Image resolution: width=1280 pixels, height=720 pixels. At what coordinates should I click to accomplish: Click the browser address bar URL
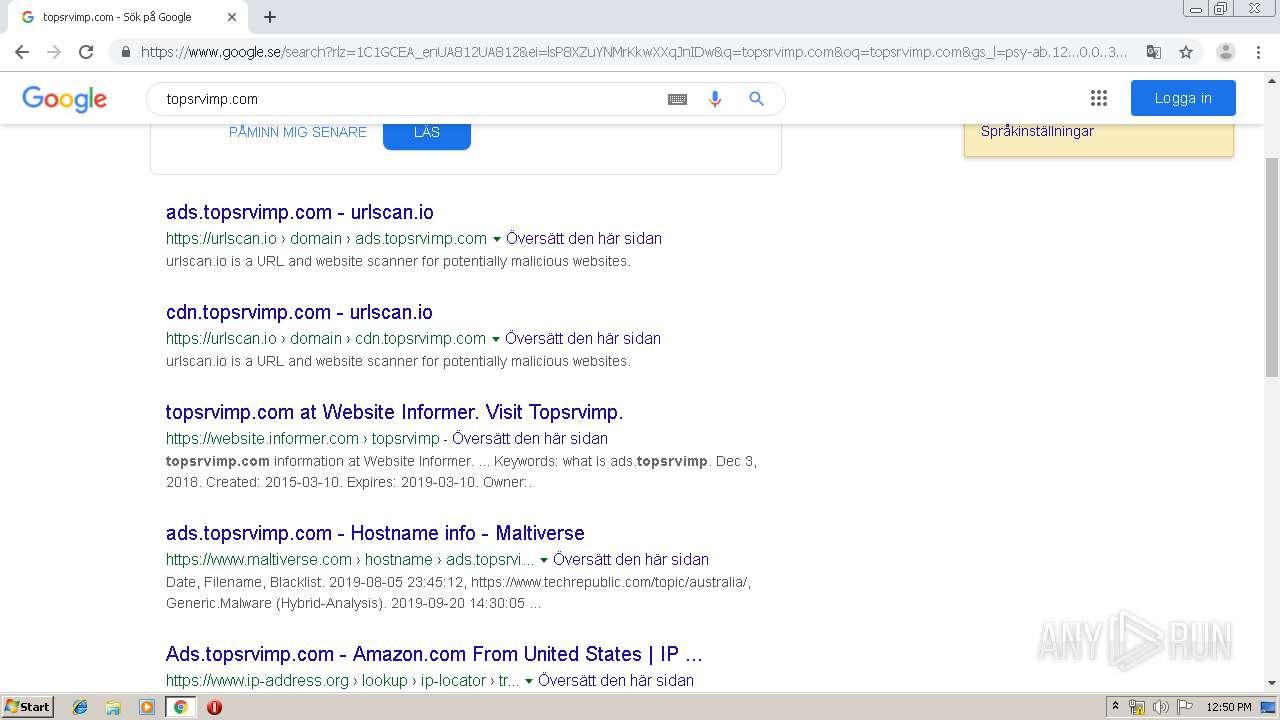point(634,52)
